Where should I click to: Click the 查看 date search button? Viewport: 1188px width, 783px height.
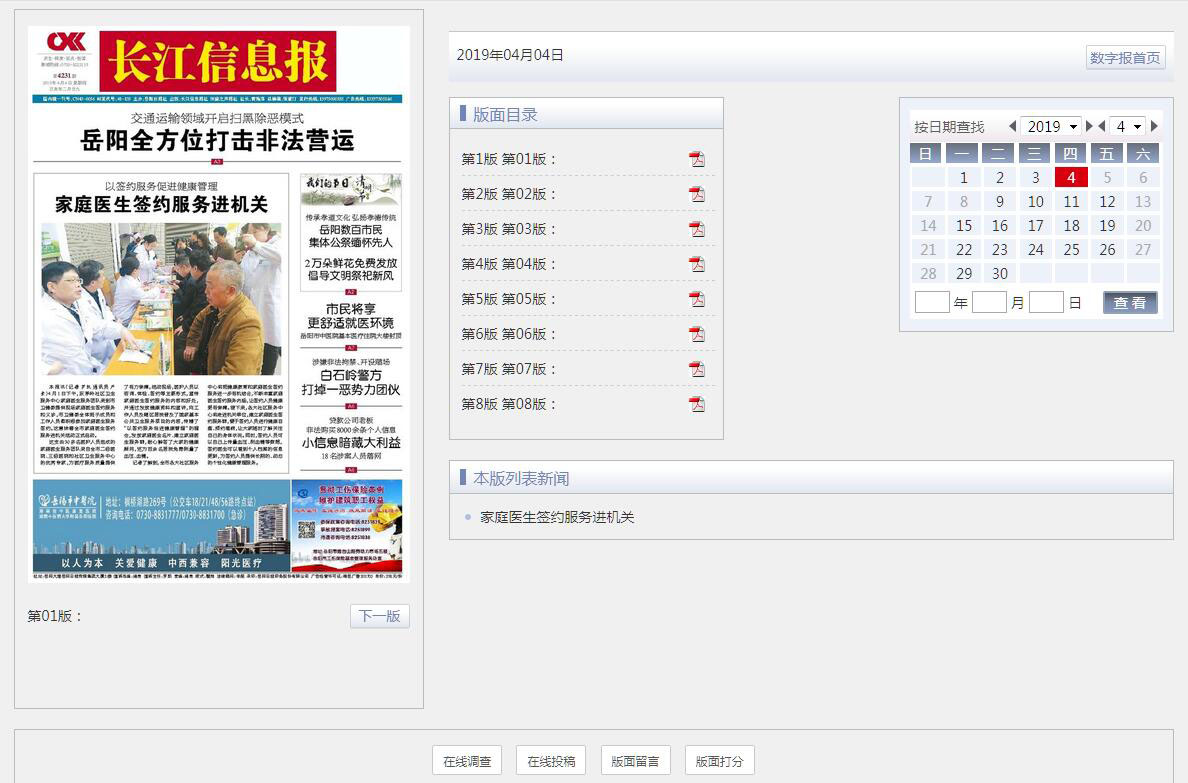click(1130, 303)
